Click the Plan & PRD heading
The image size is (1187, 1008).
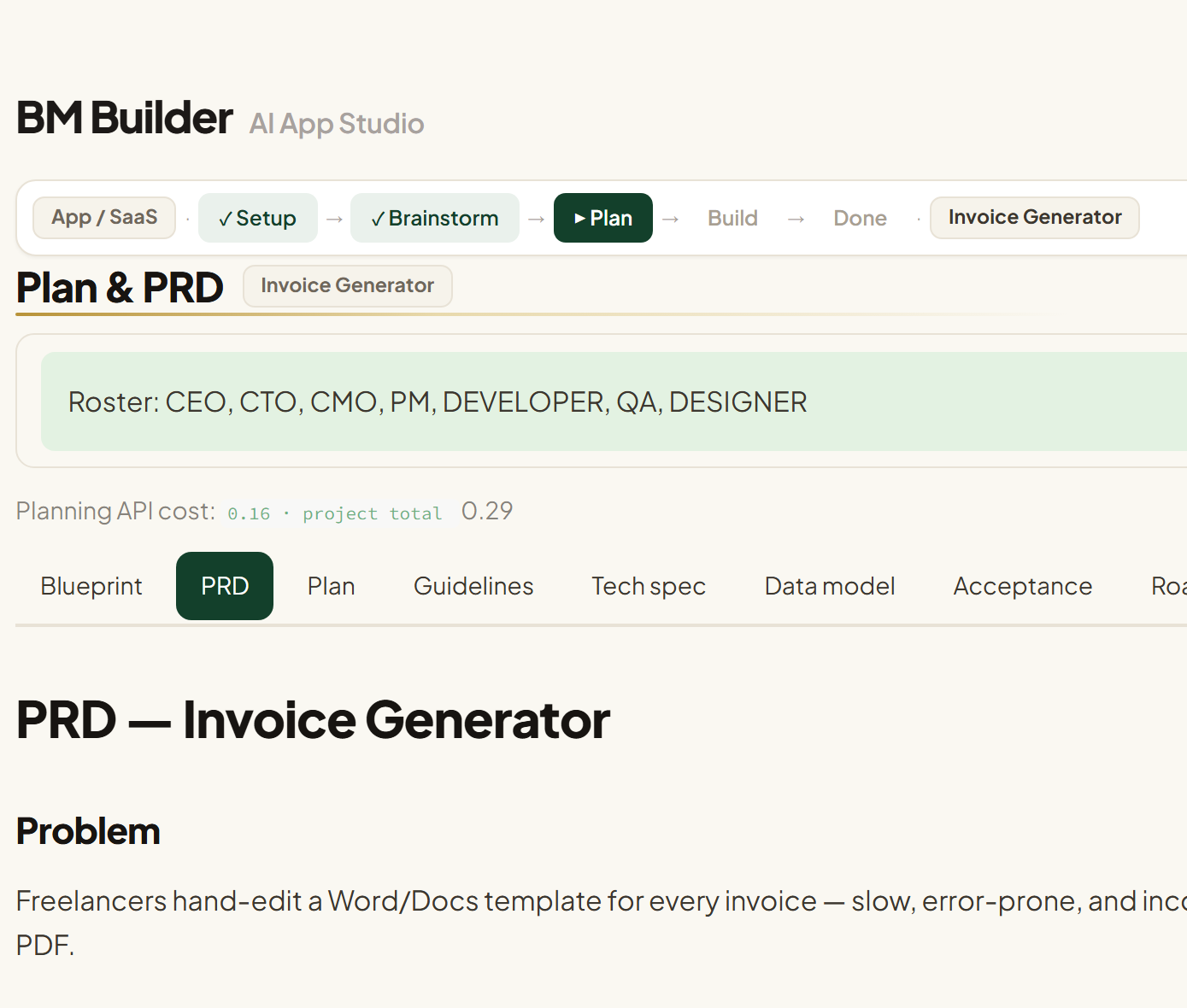click(x=120, y=288)
